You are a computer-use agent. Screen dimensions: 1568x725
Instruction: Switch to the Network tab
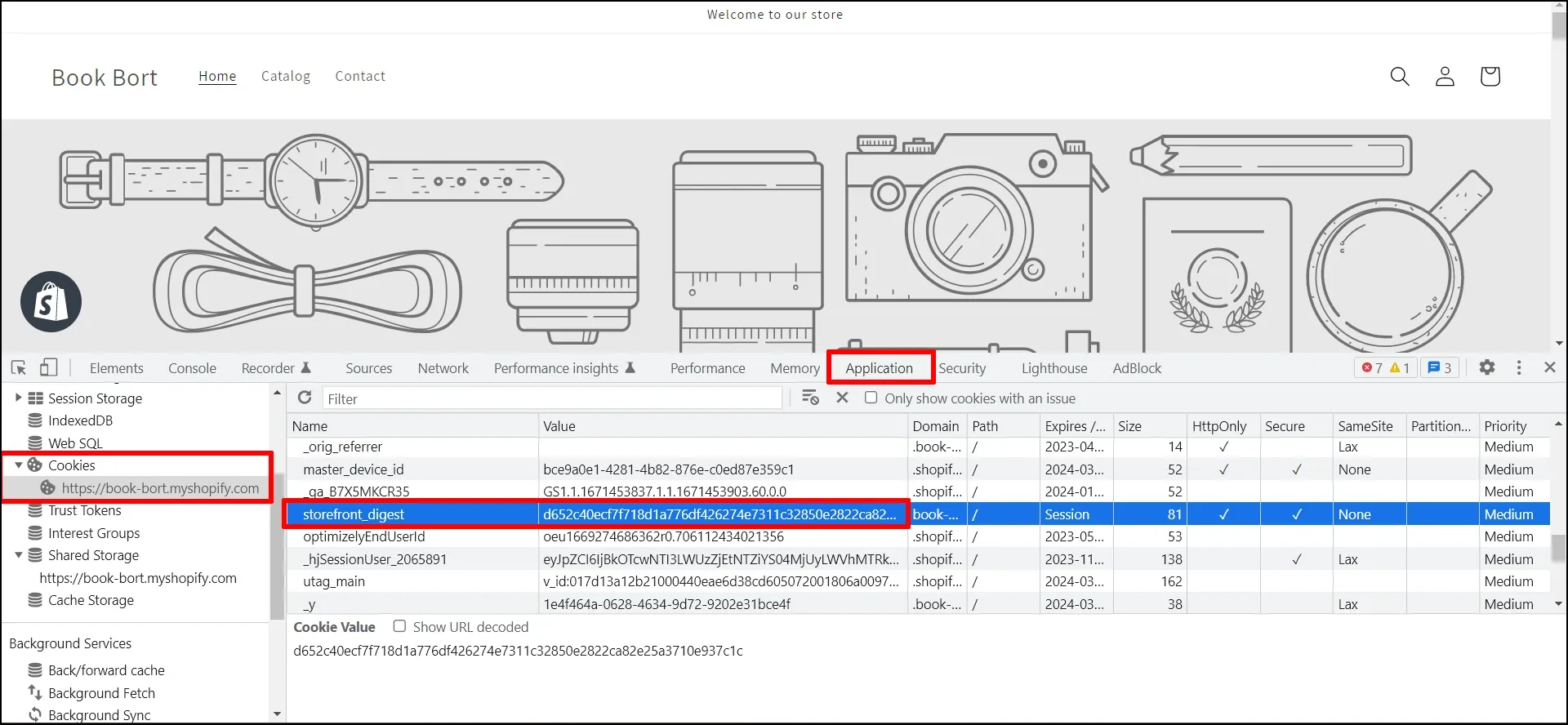click(443, 368)
